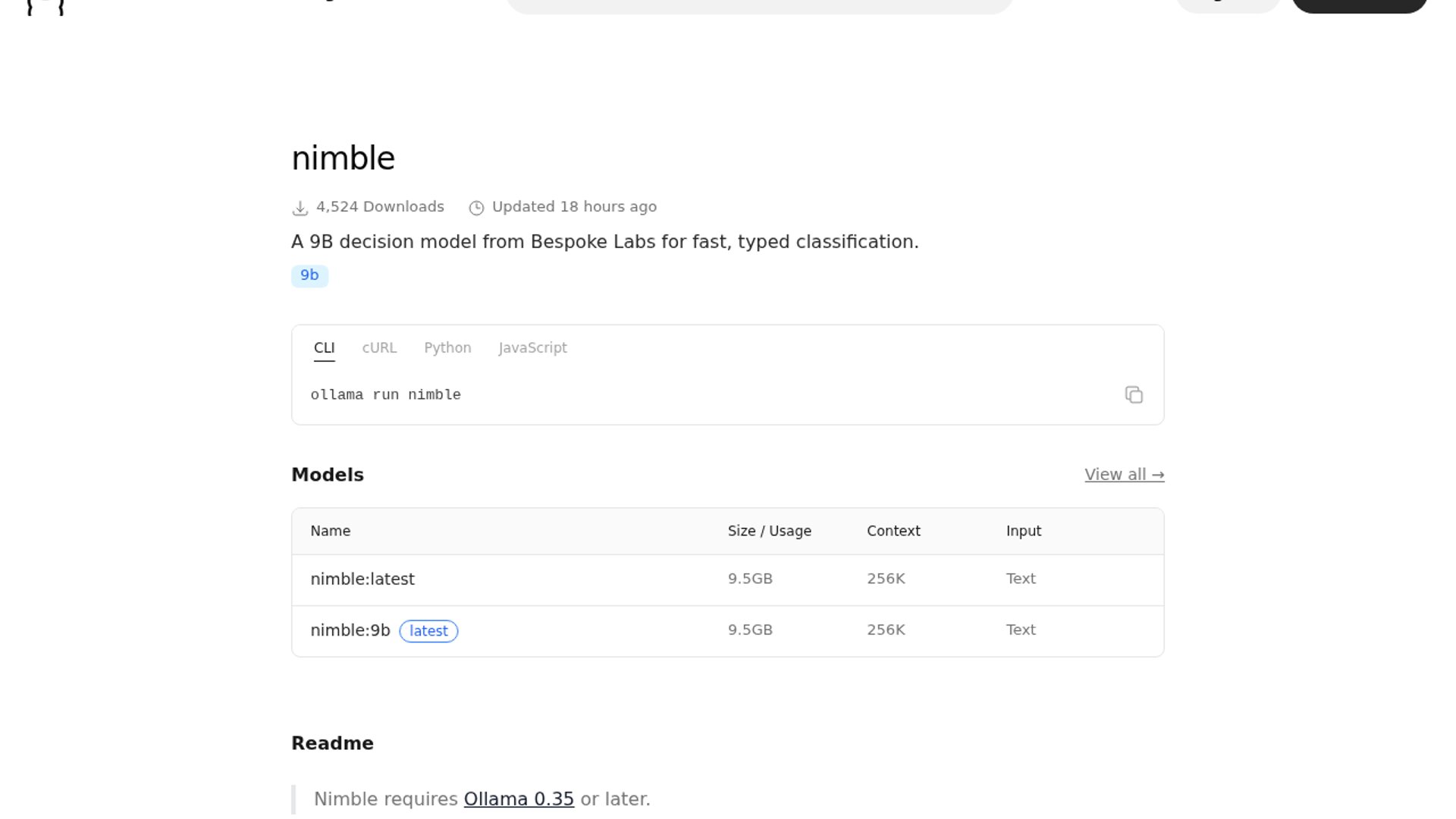
Task: Switch to the CLI tab
Action: tap(324, 348)
